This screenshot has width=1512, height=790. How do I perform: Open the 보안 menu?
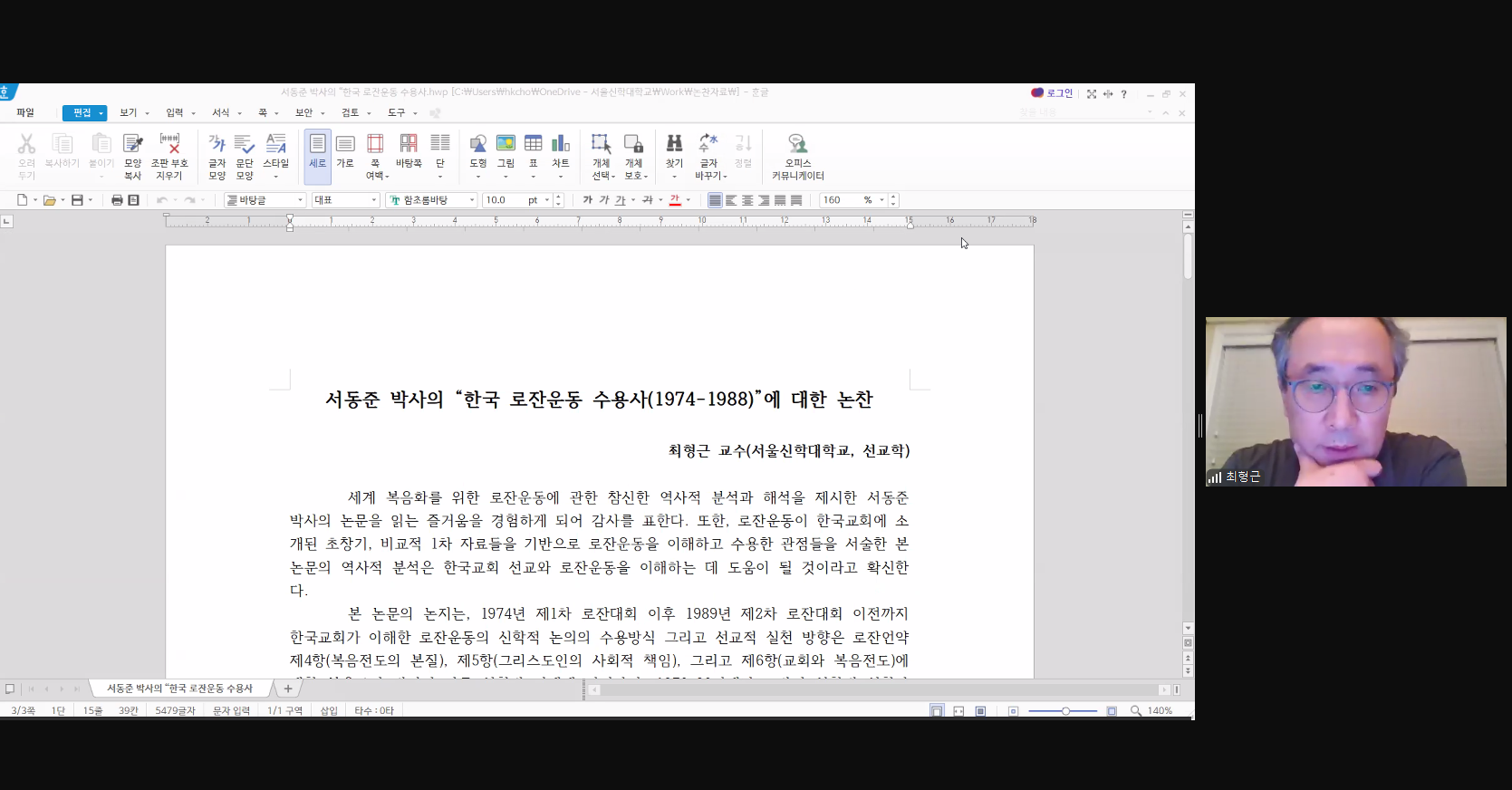304,113
